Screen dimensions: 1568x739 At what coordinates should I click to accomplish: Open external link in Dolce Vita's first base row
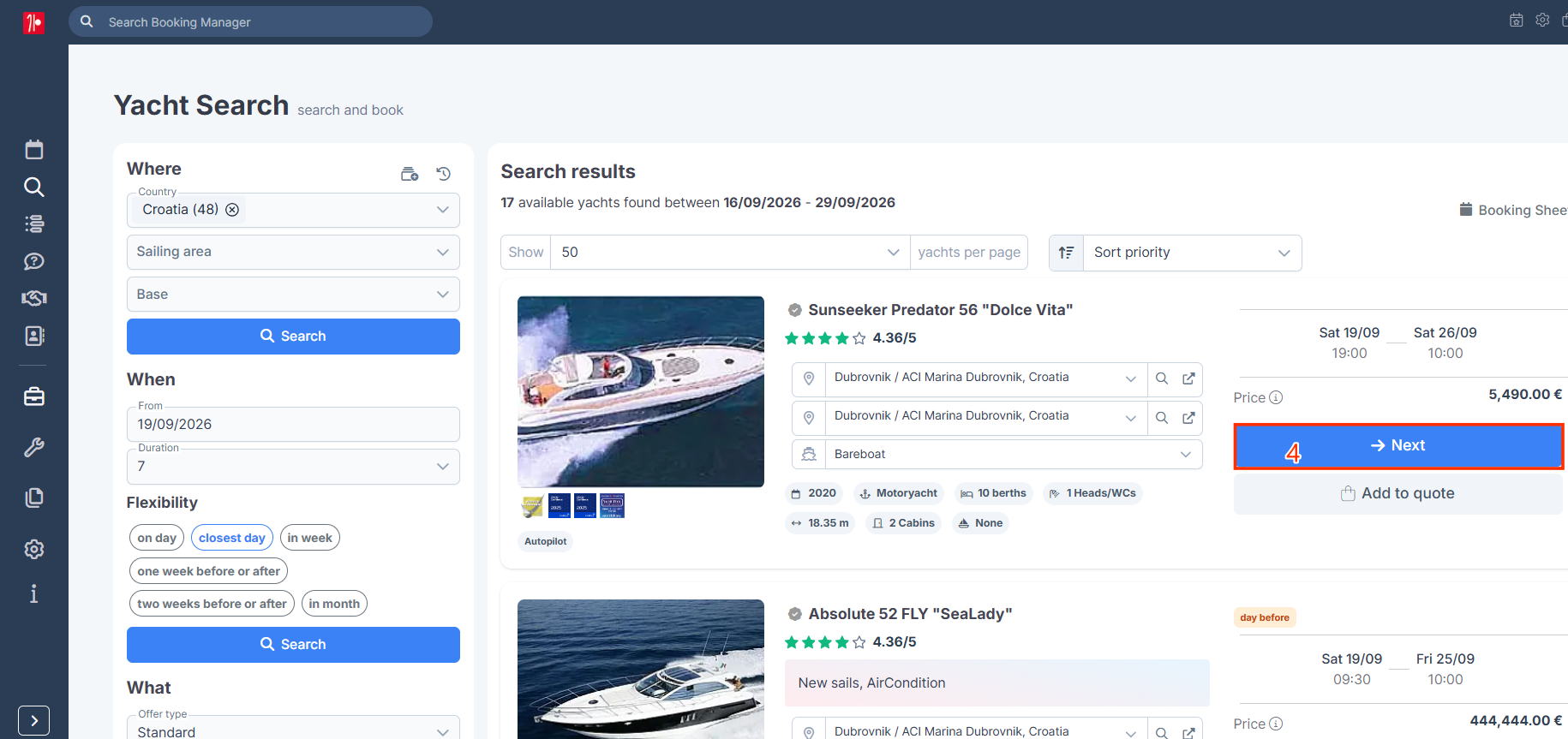(1188, 378)
